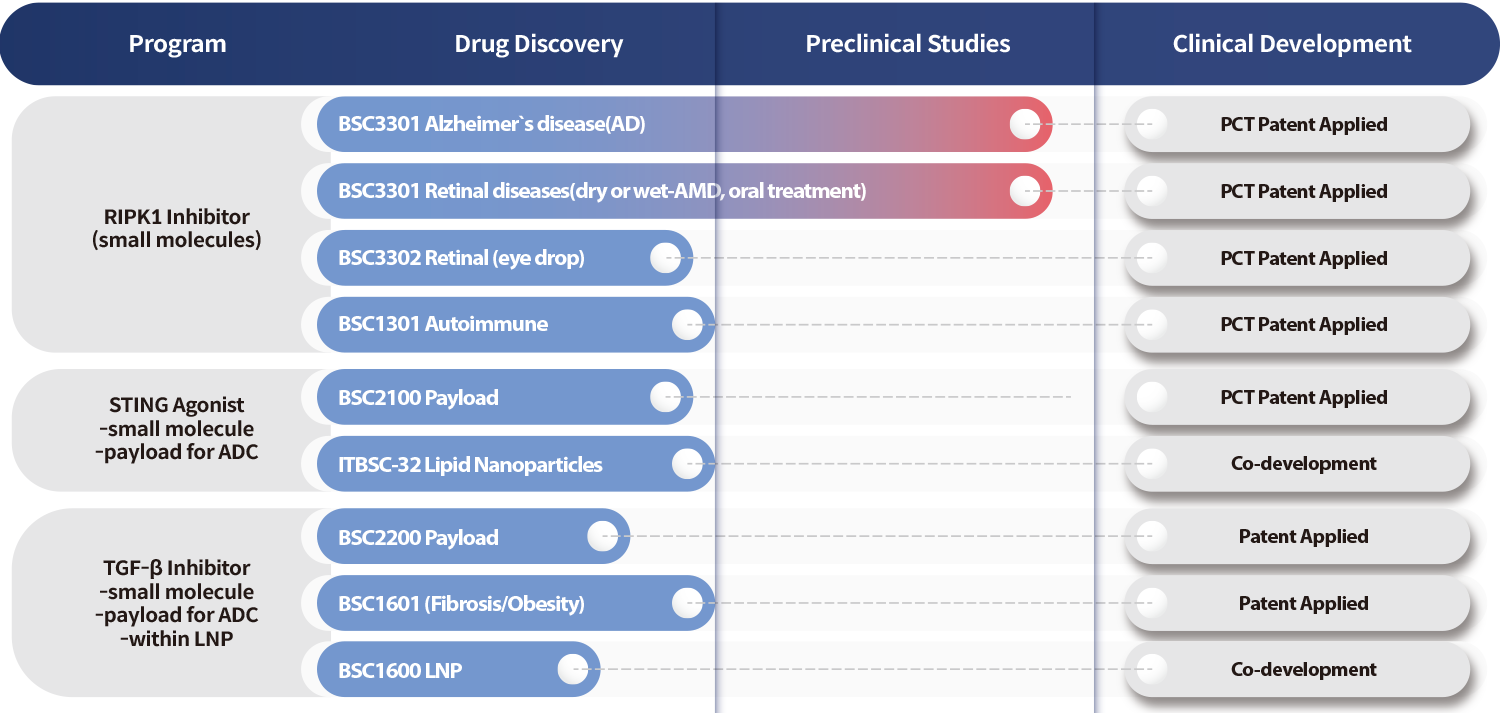Click the Co-development badge for ITBSC-32 row
Viewport: 1500px width, 713px height.
(x=1302, y=464)
